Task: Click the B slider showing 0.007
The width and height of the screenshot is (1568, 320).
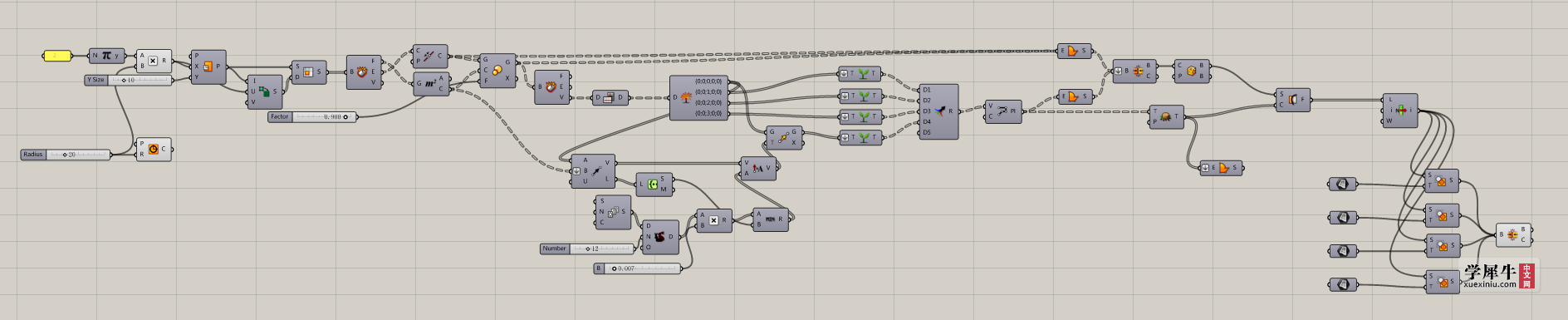Action: click(x=637, y=268)
